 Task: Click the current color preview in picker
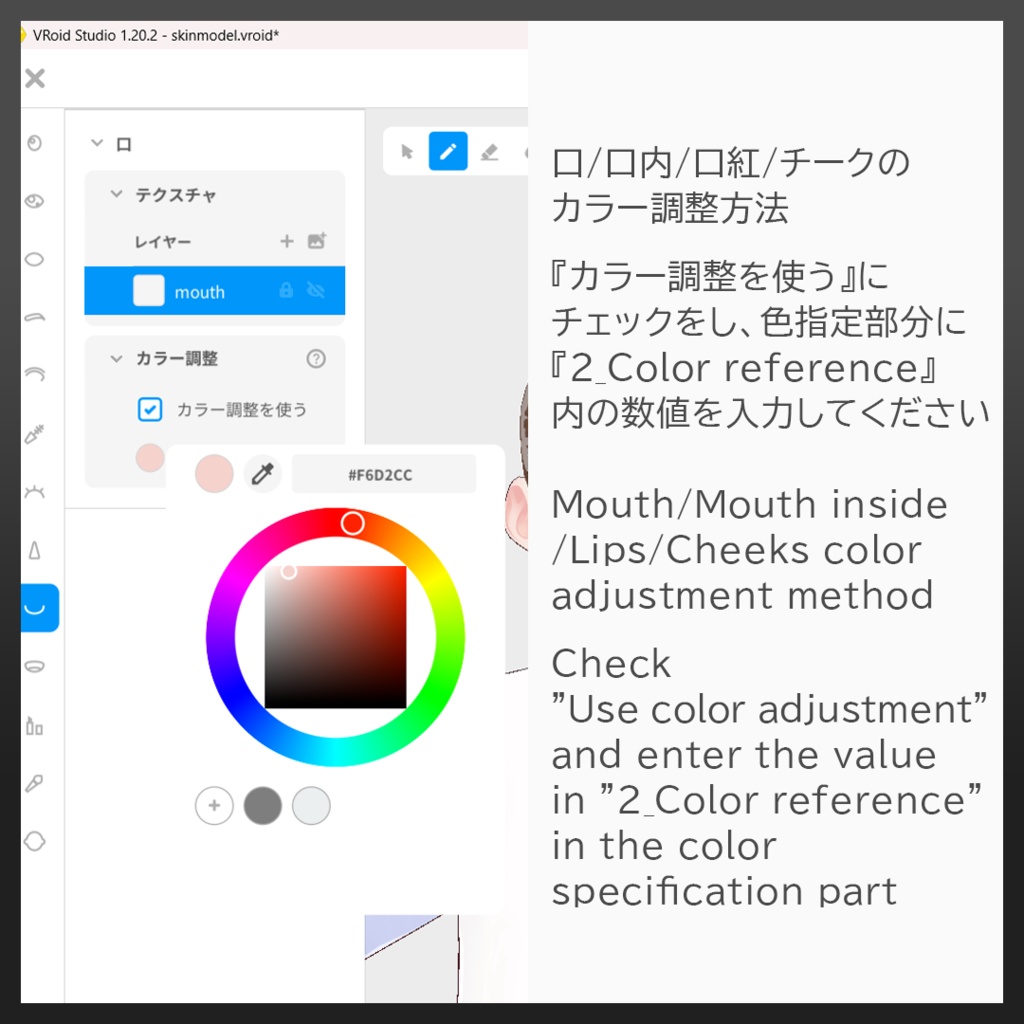(x=214, y=473)
